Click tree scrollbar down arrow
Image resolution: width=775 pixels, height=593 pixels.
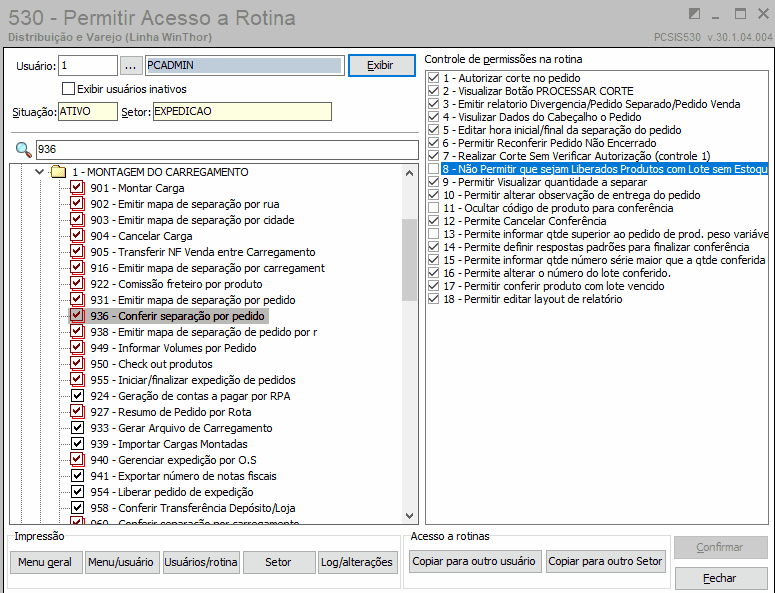click(409, 516)
